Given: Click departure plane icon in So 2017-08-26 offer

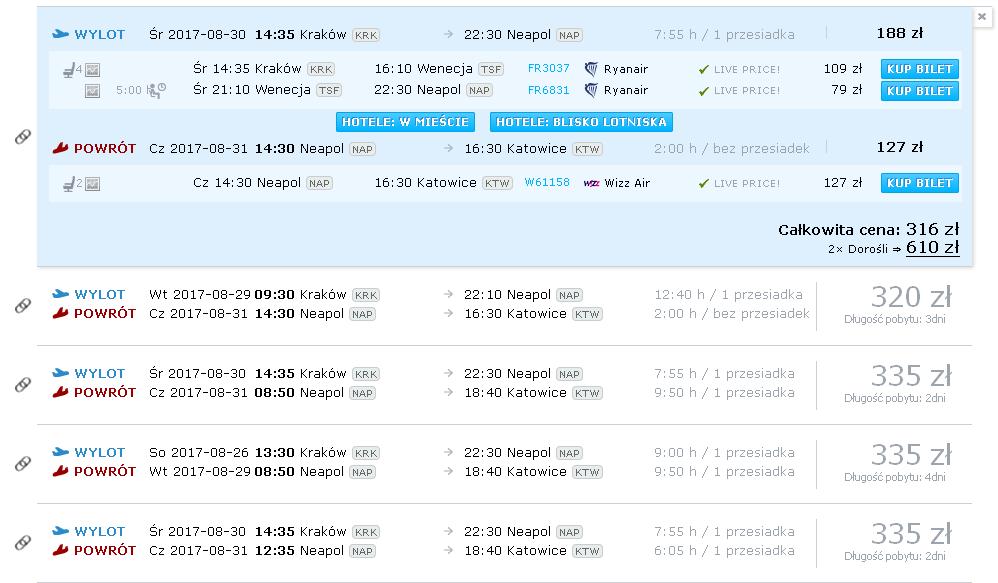Looking at the screenshot, I should (60, 452).
